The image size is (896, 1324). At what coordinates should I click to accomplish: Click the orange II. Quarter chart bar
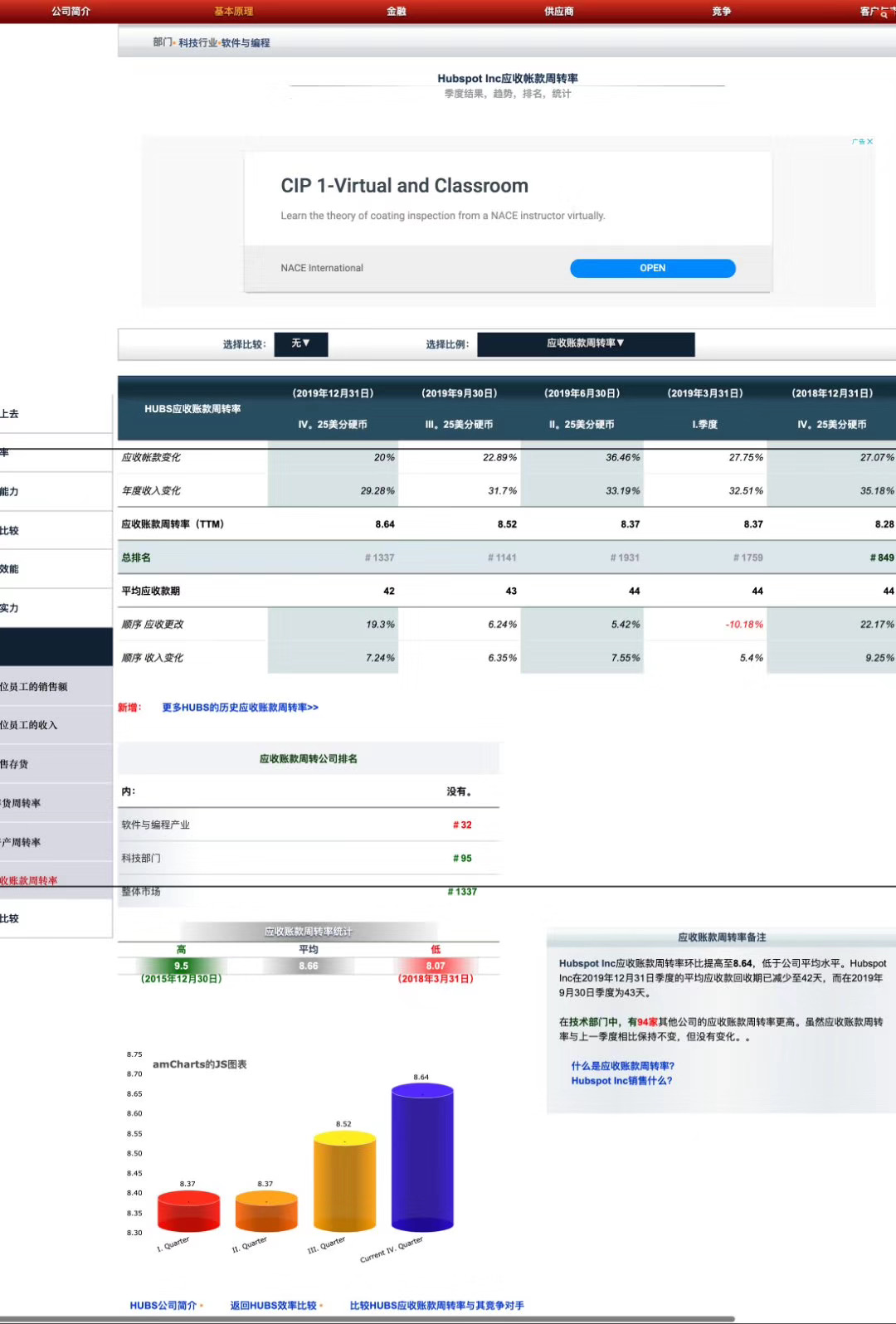(265, 1211)
